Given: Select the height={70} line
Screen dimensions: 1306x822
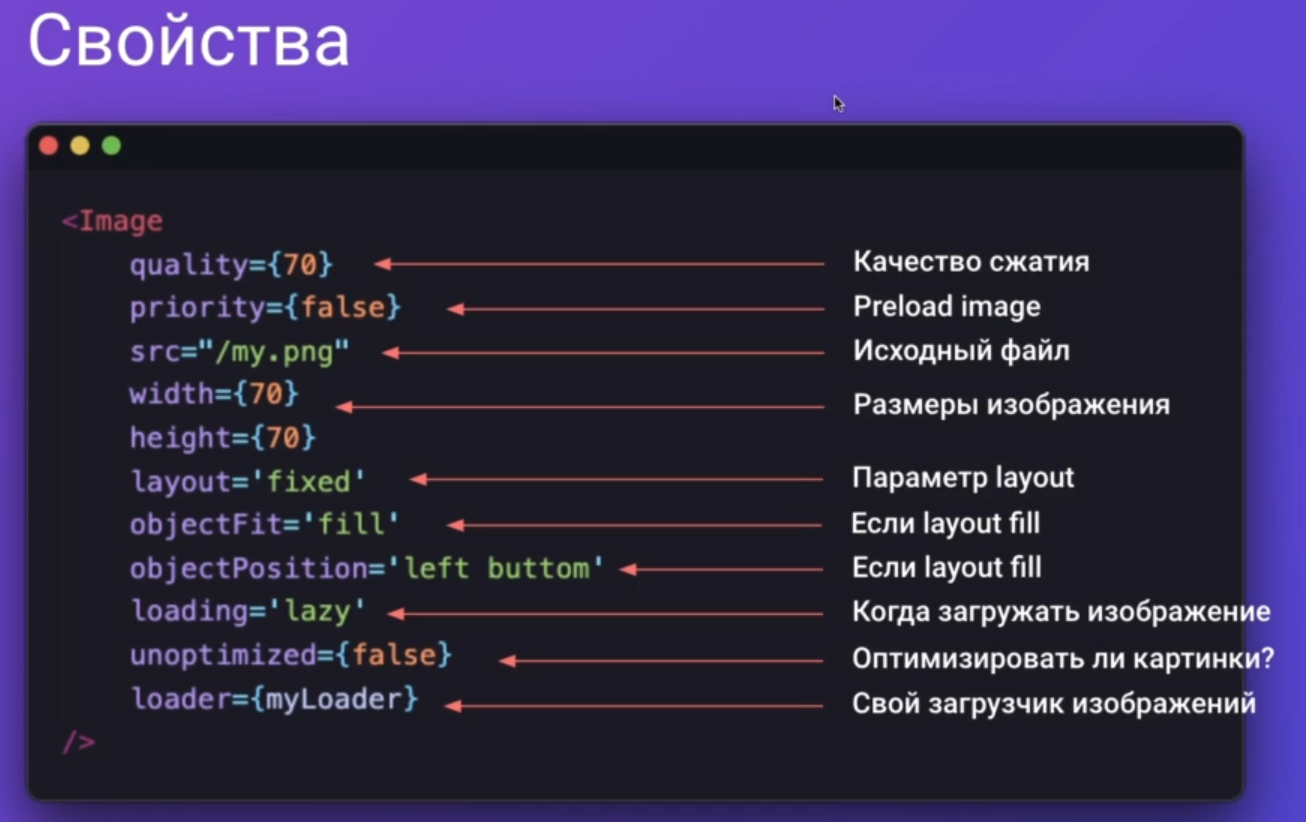Looking at the screenshot, I should (223, 438).
